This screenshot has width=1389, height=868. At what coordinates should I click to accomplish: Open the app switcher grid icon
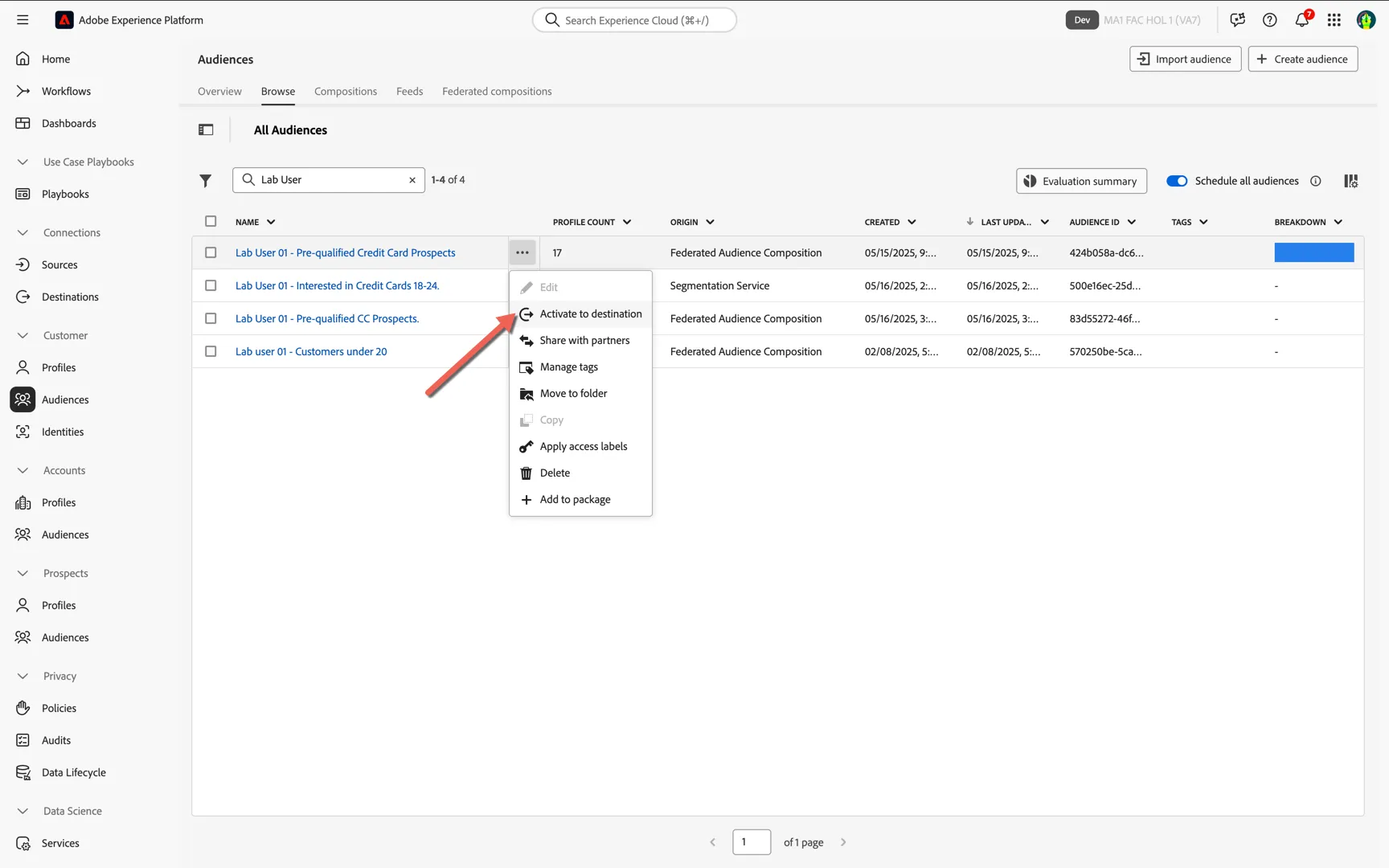tap(1334, 20)
